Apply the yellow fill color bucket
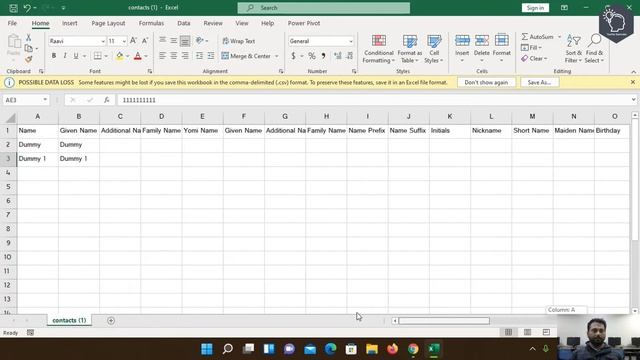This screenshot has height=360, width=640. coord(120,56)
